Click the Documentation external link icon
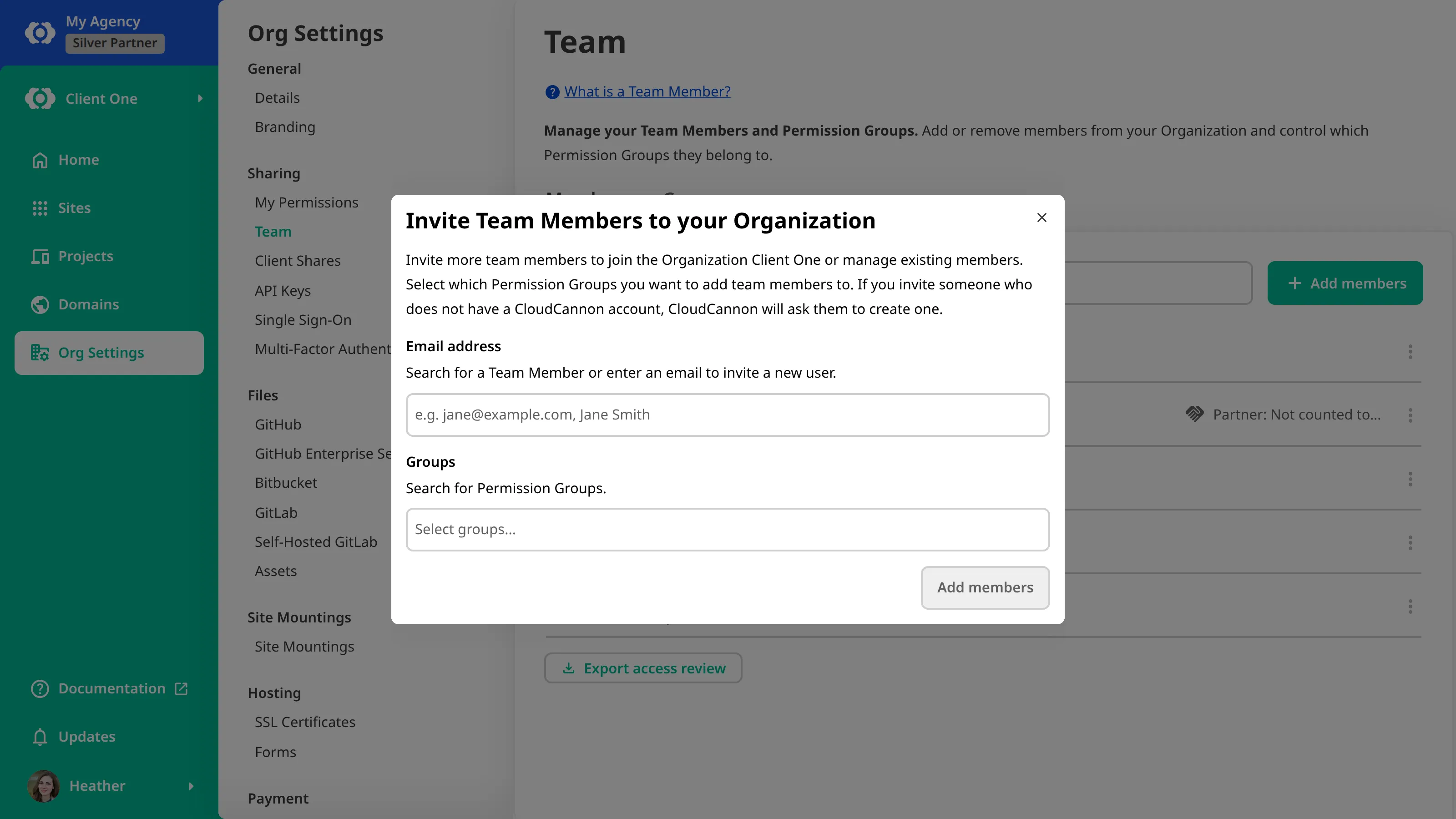Image resolution: width=1456 pixels, height=819 pixels. click(181, 688)
